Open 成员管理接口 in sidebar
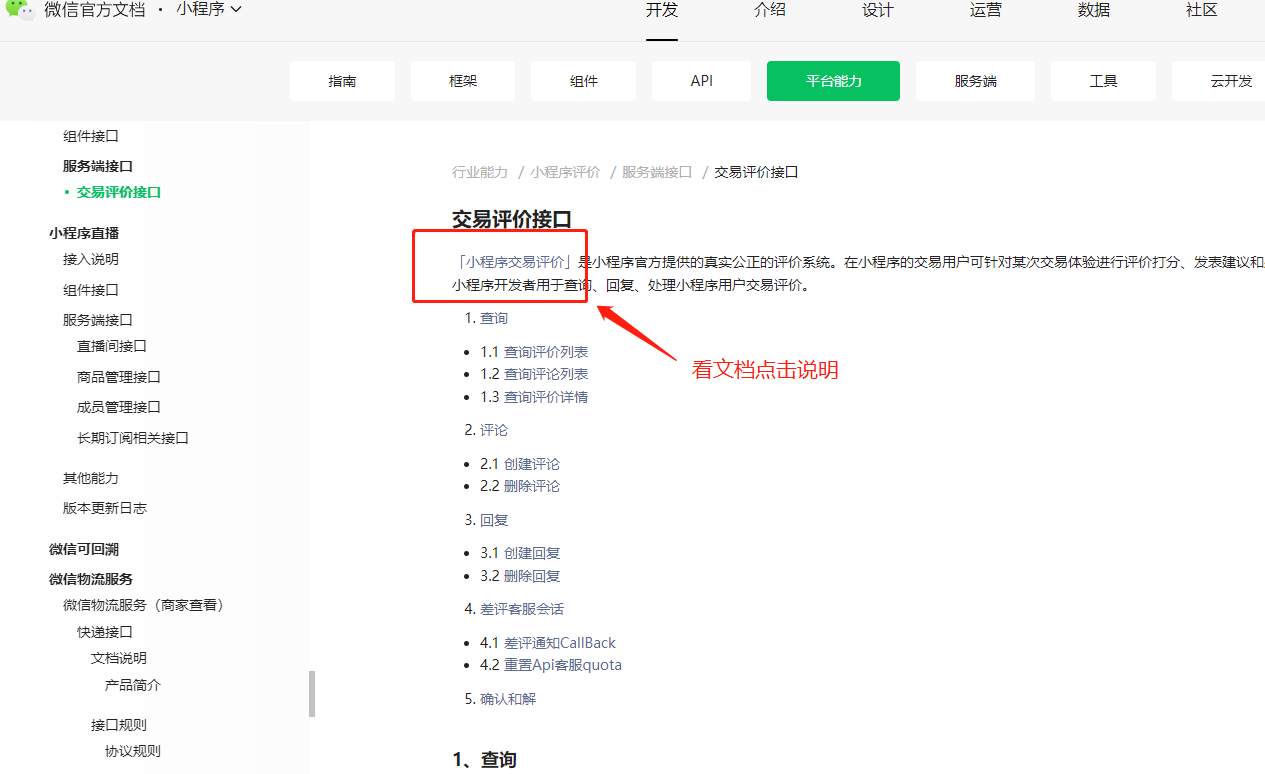The width and height of the screenshot is (1265, 774). (x=119, y=407)
